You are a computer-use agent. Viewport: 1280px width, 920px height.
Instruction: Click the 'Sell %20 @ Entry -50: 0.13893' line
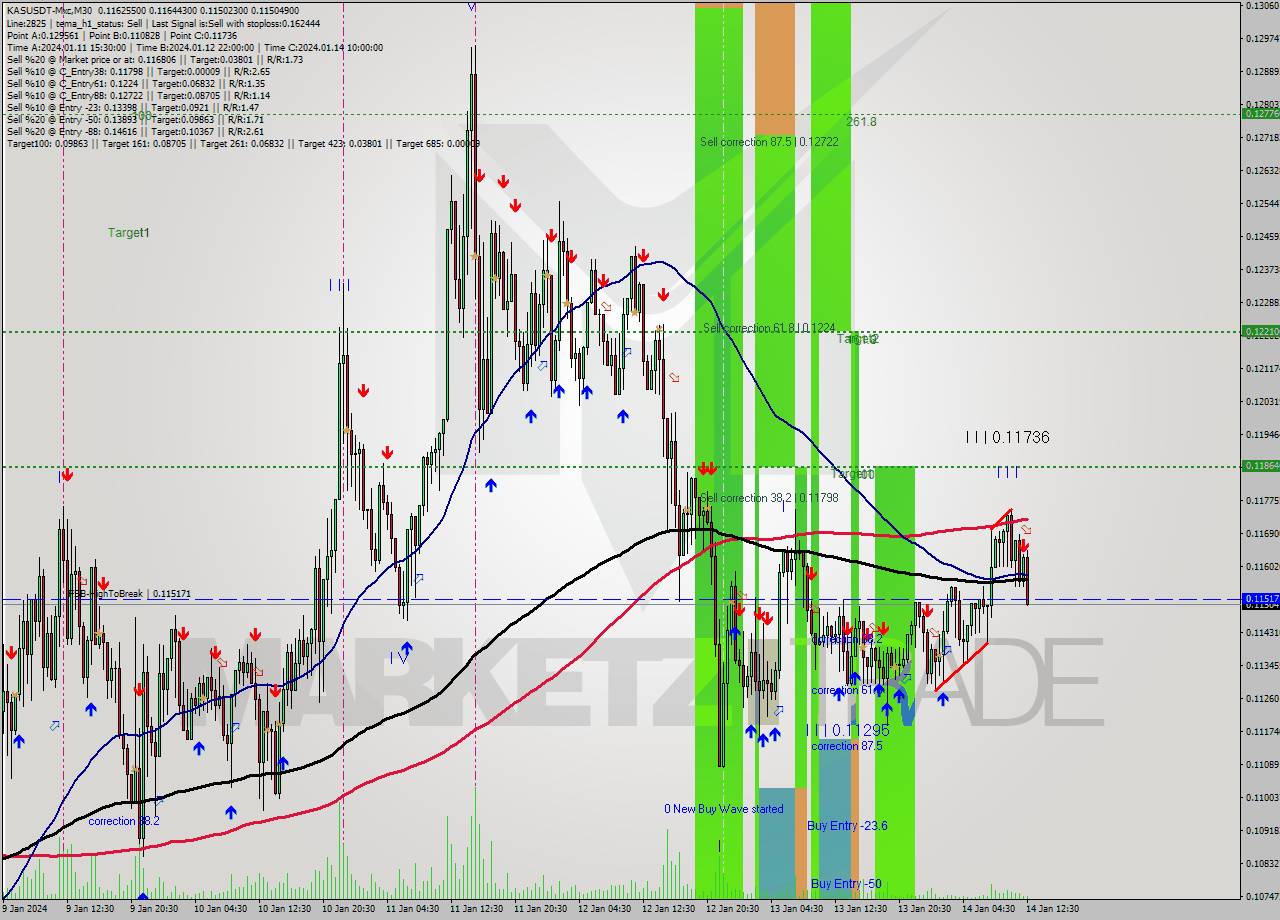click(x=135, y=119)
